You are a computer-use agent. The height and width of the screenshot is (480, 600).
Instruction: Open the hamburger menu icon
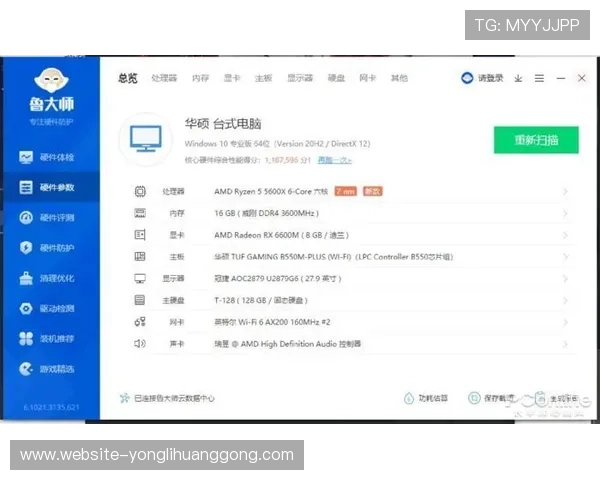click(539, 78)
